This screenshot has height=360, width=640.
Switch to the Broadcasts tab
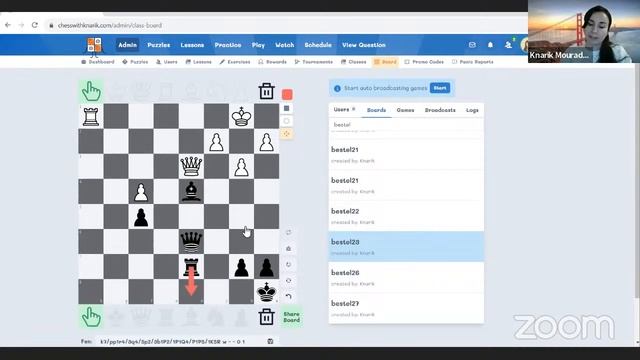coord(440,110)
